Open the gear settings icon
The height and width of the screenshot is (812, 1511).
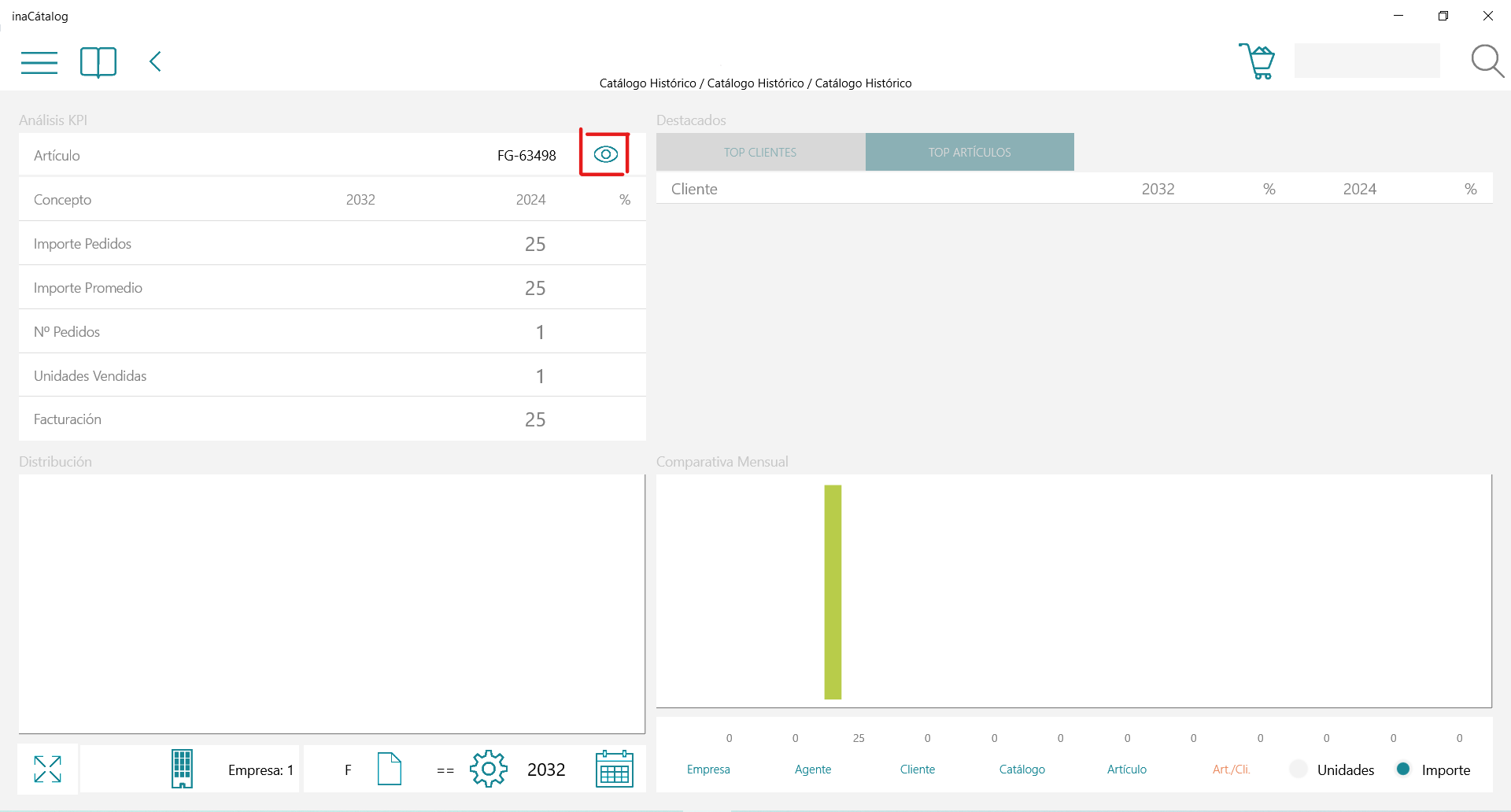point(489,769)
